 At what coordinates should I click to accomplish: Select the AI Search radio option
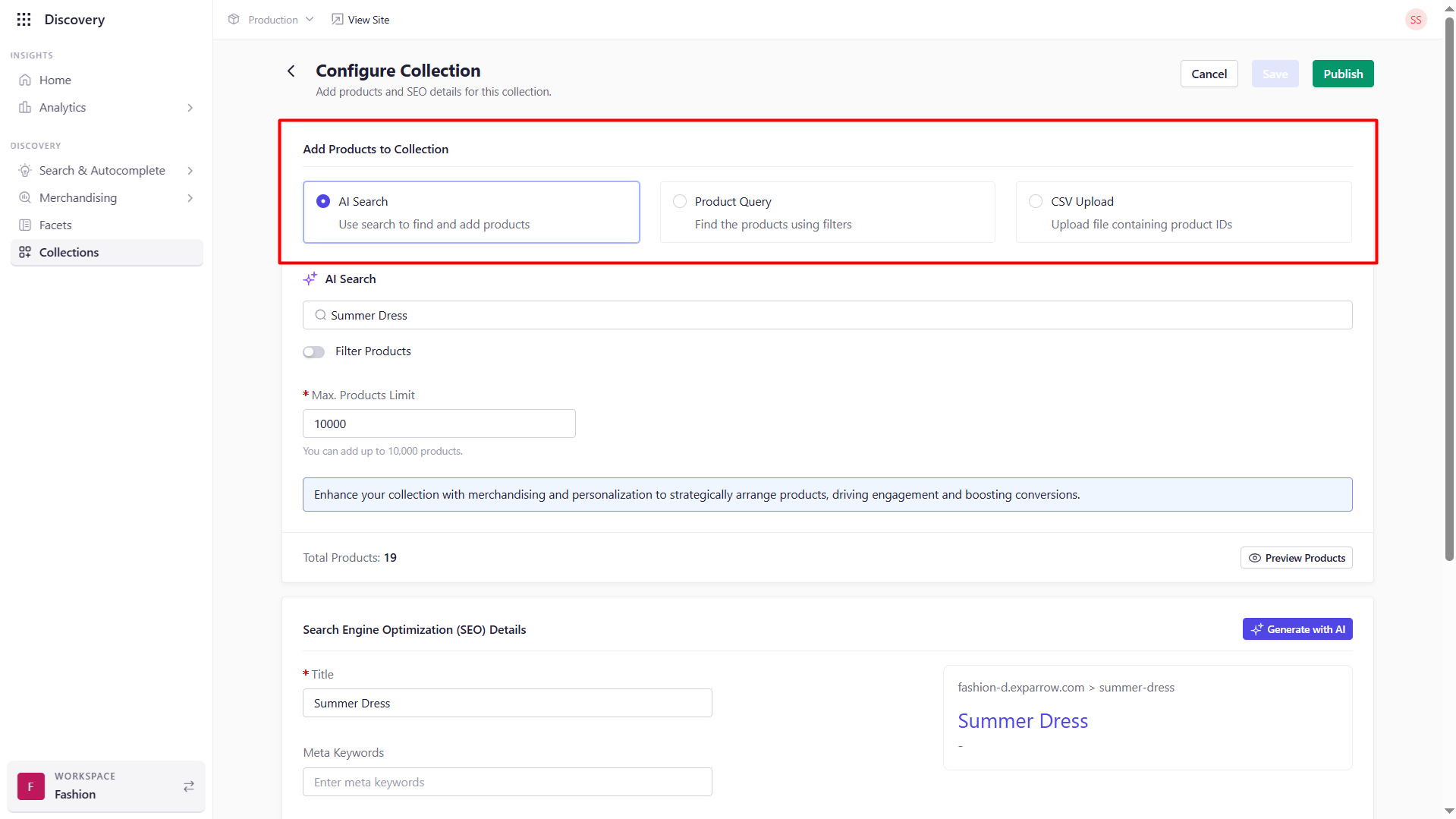click(x=323, y=202)
